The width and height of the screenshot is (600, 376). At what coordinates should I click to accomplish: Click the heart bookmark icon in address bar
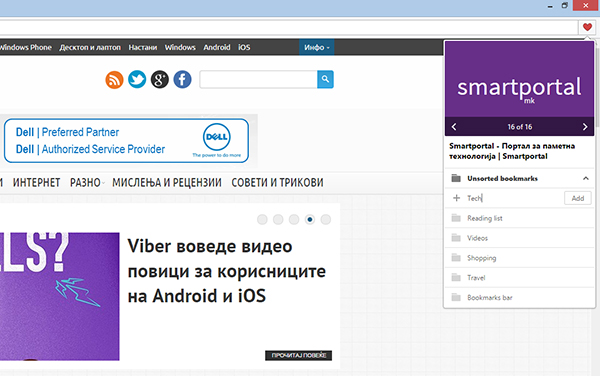click(x=587, y=27)
